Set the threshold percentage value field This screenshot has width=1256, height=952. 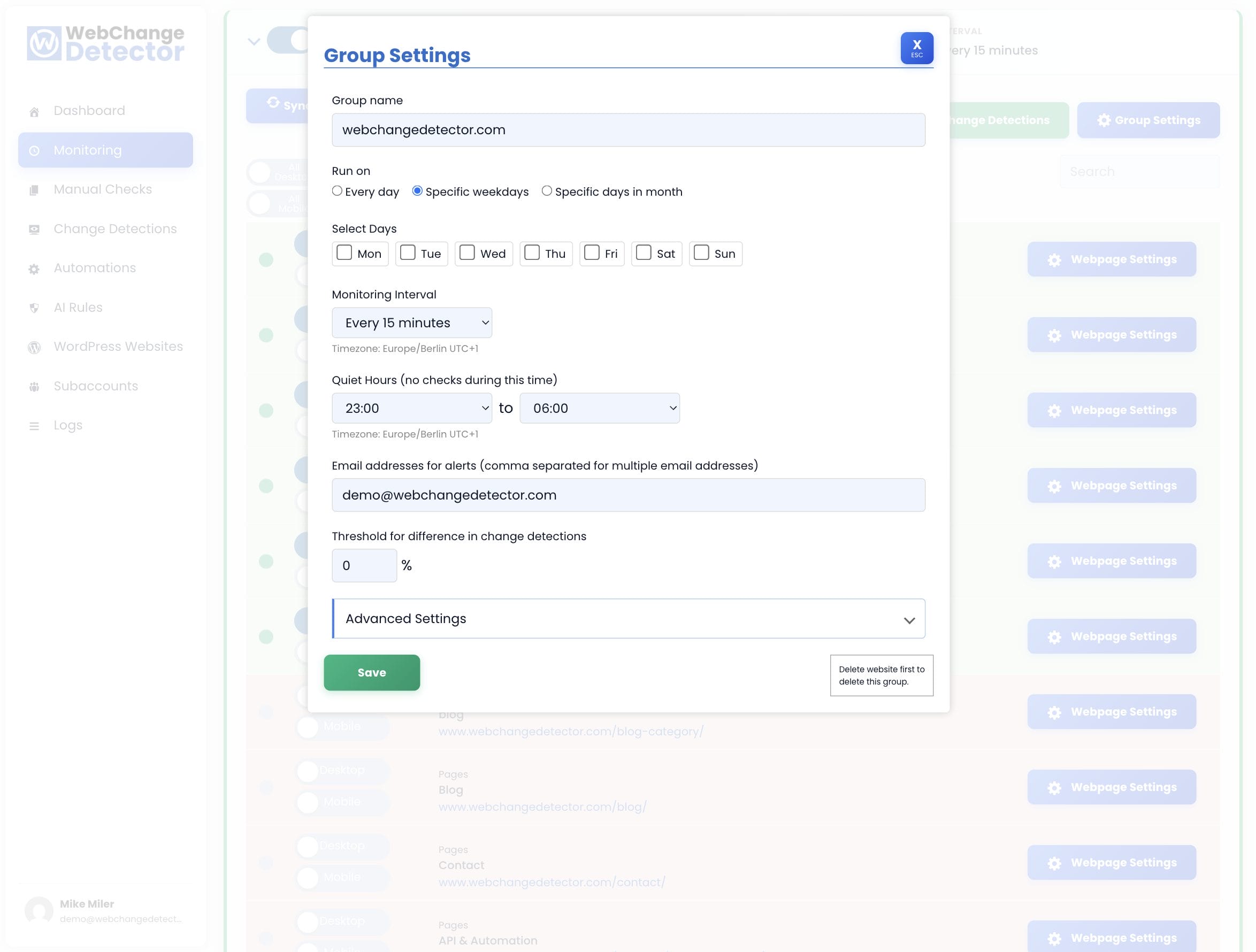tap(364, 565)
